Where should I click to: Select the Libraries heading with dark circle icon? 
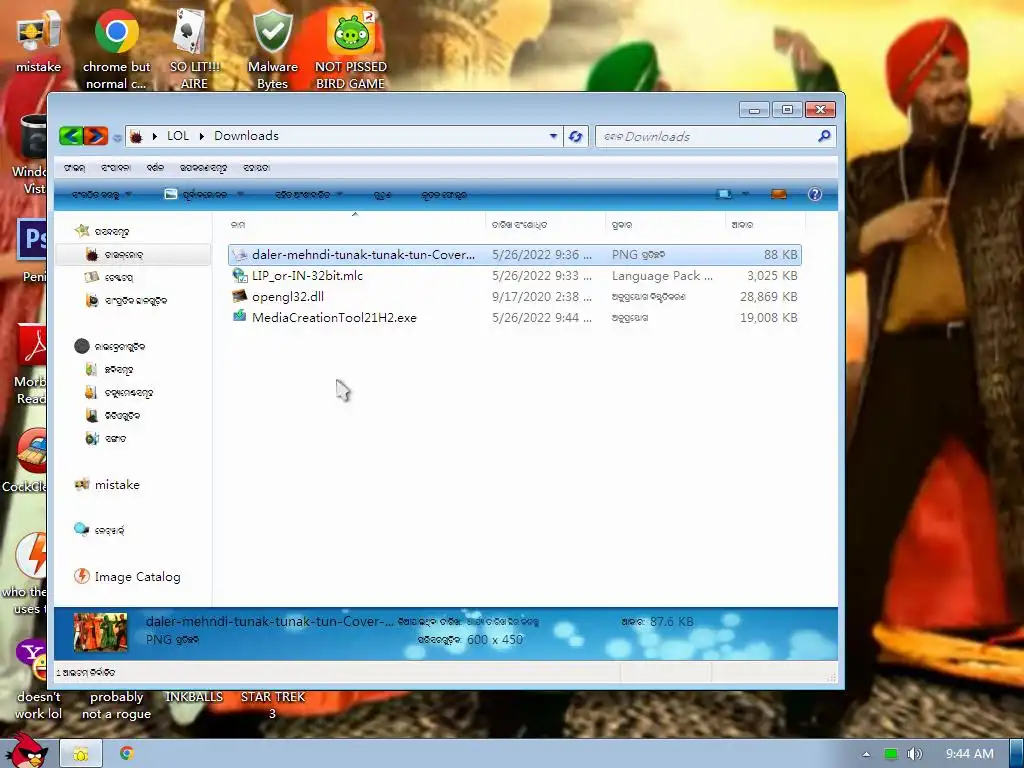[110, 347]
